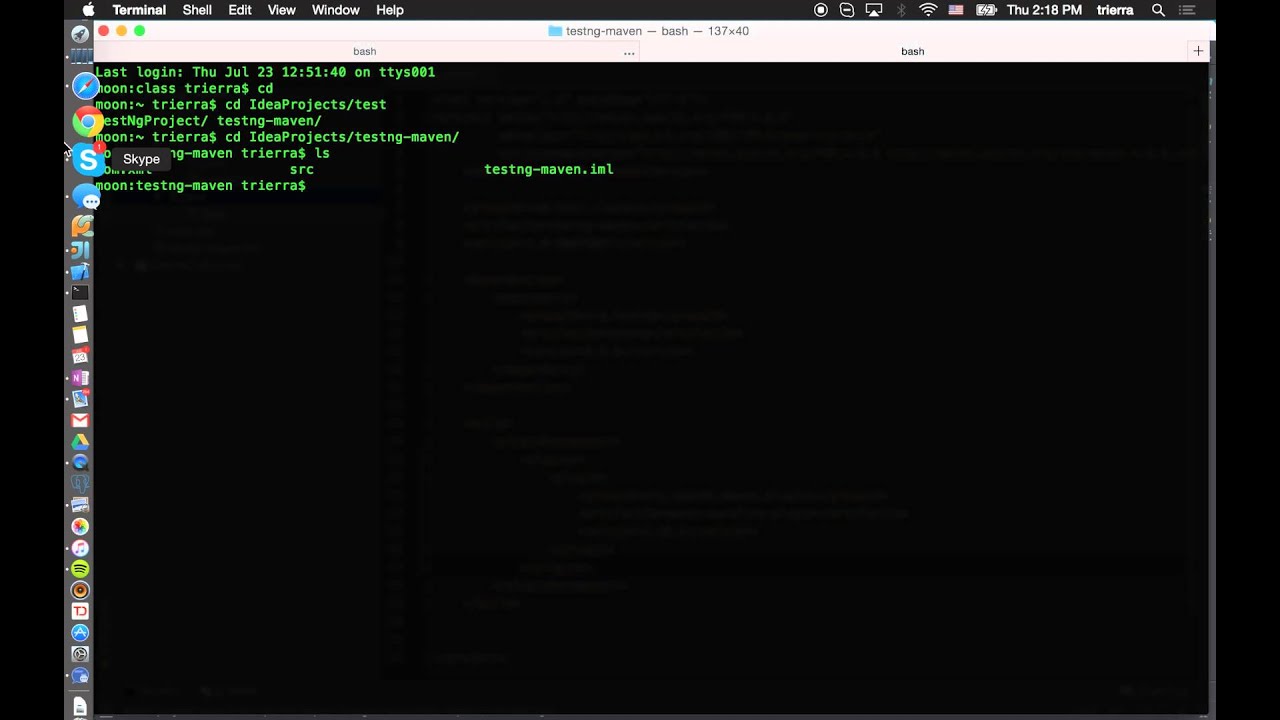Add a new Terminal tab
Image resolution: width=1280 pixels, height=720 pixels.
[1198, 51]
